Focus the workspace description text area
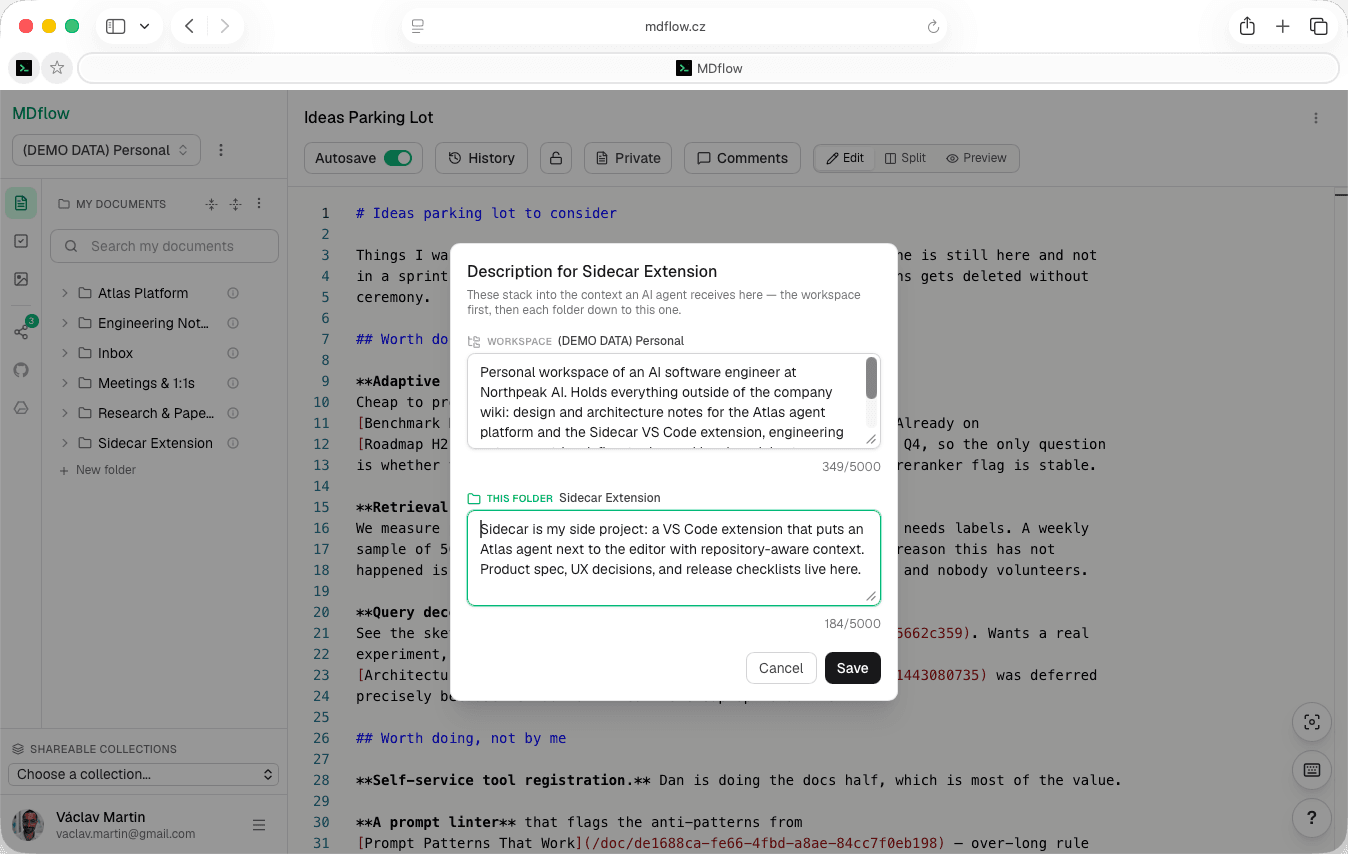The image size is (1348, 854). click(x=673, y=401)
